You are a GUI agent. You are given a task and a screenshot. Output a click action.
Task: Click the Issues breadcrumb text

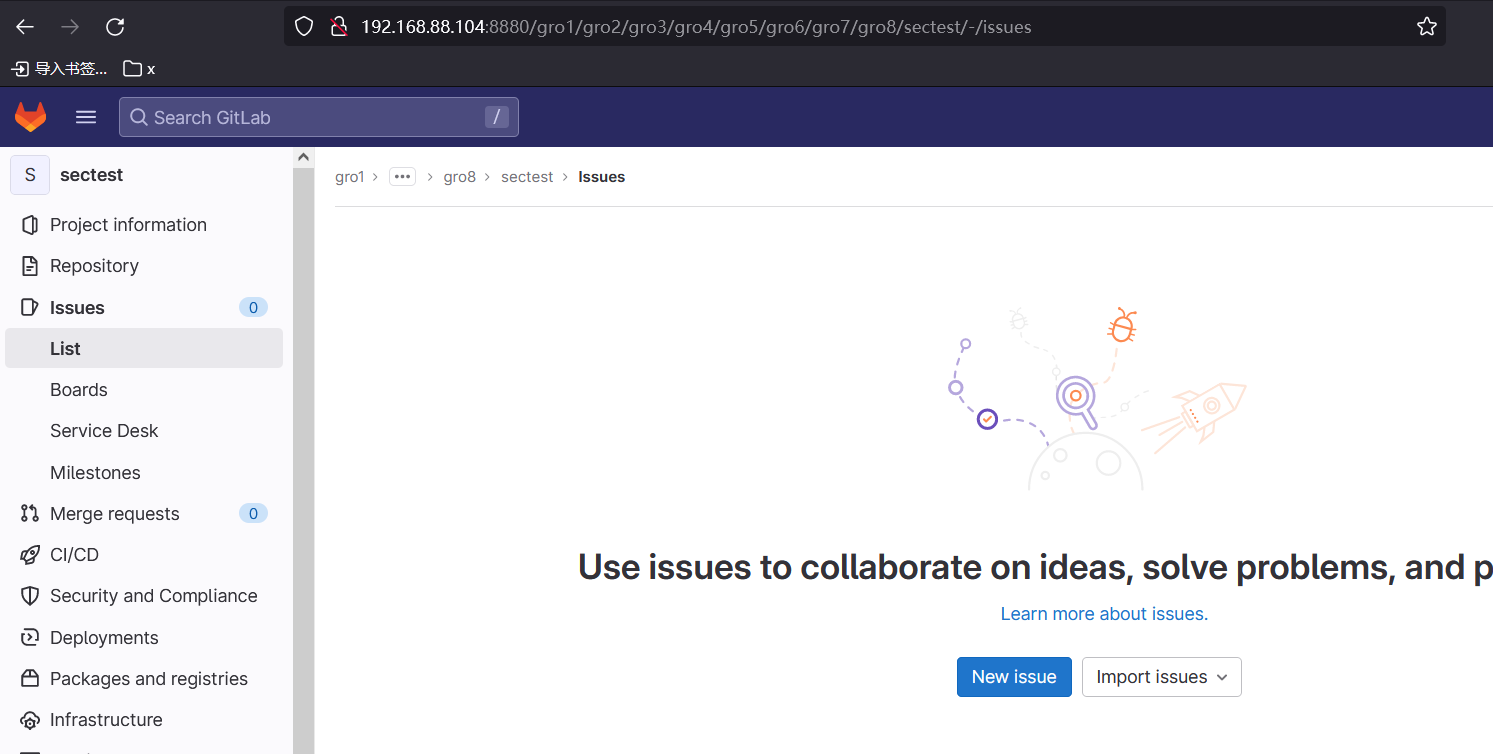pos(602,177)
